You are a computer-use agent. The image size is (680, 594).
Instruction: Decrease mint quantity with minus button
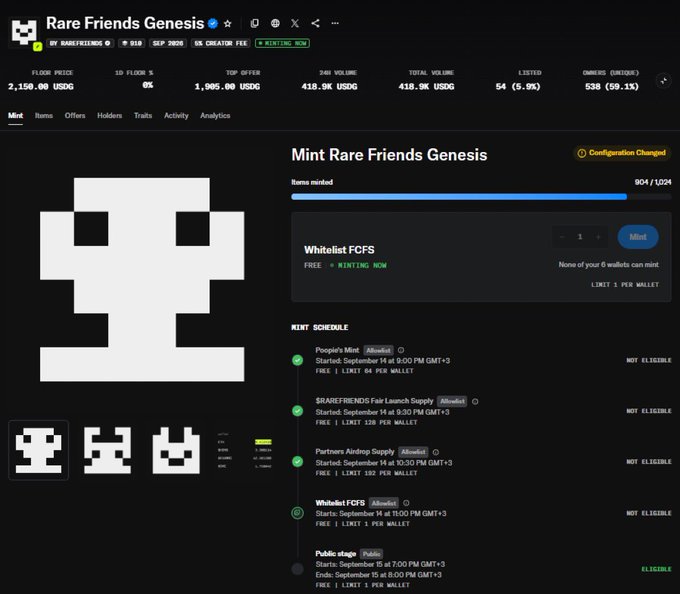(x=562, y=237)
